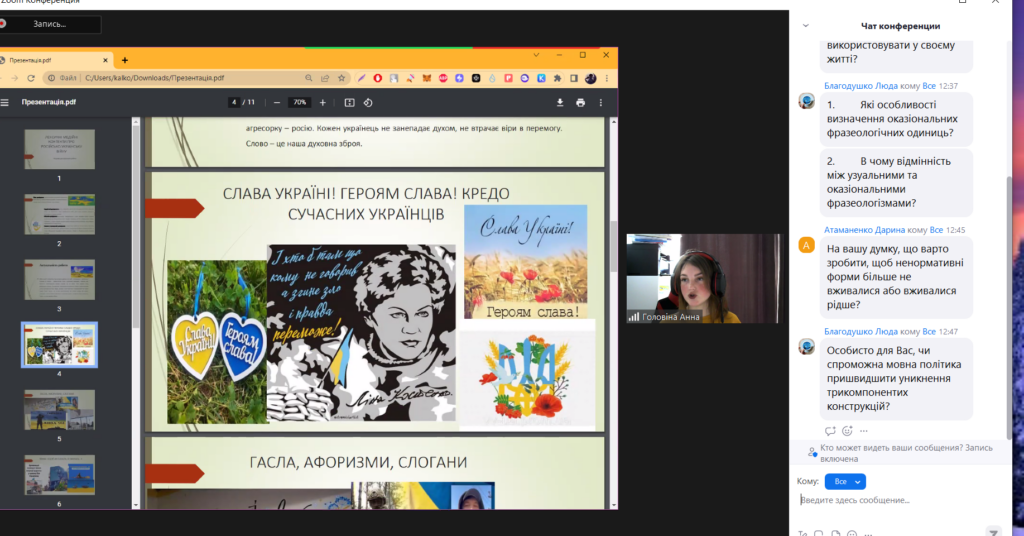The image size is (1024, 536).
Task: Add emoji reaction to last chat message
Action: [848, 431]
